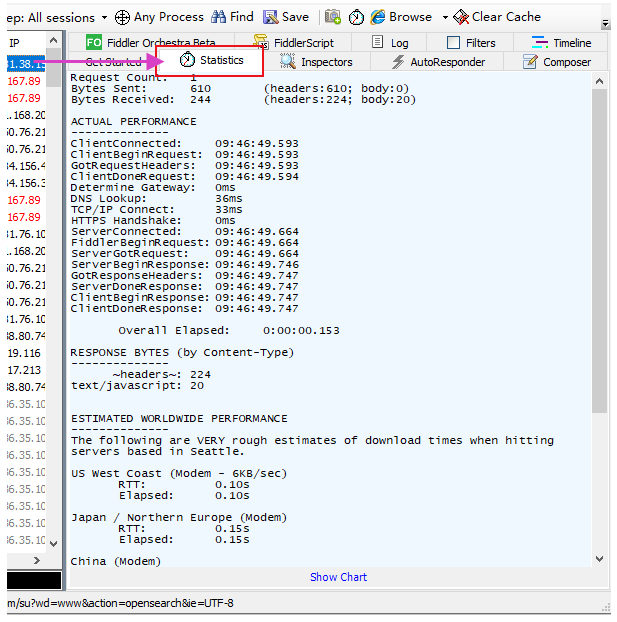Image resolution: width=617 pixels, height=622 pixels.
Task: Switch to the Log tab
Action: click(390, 42)
